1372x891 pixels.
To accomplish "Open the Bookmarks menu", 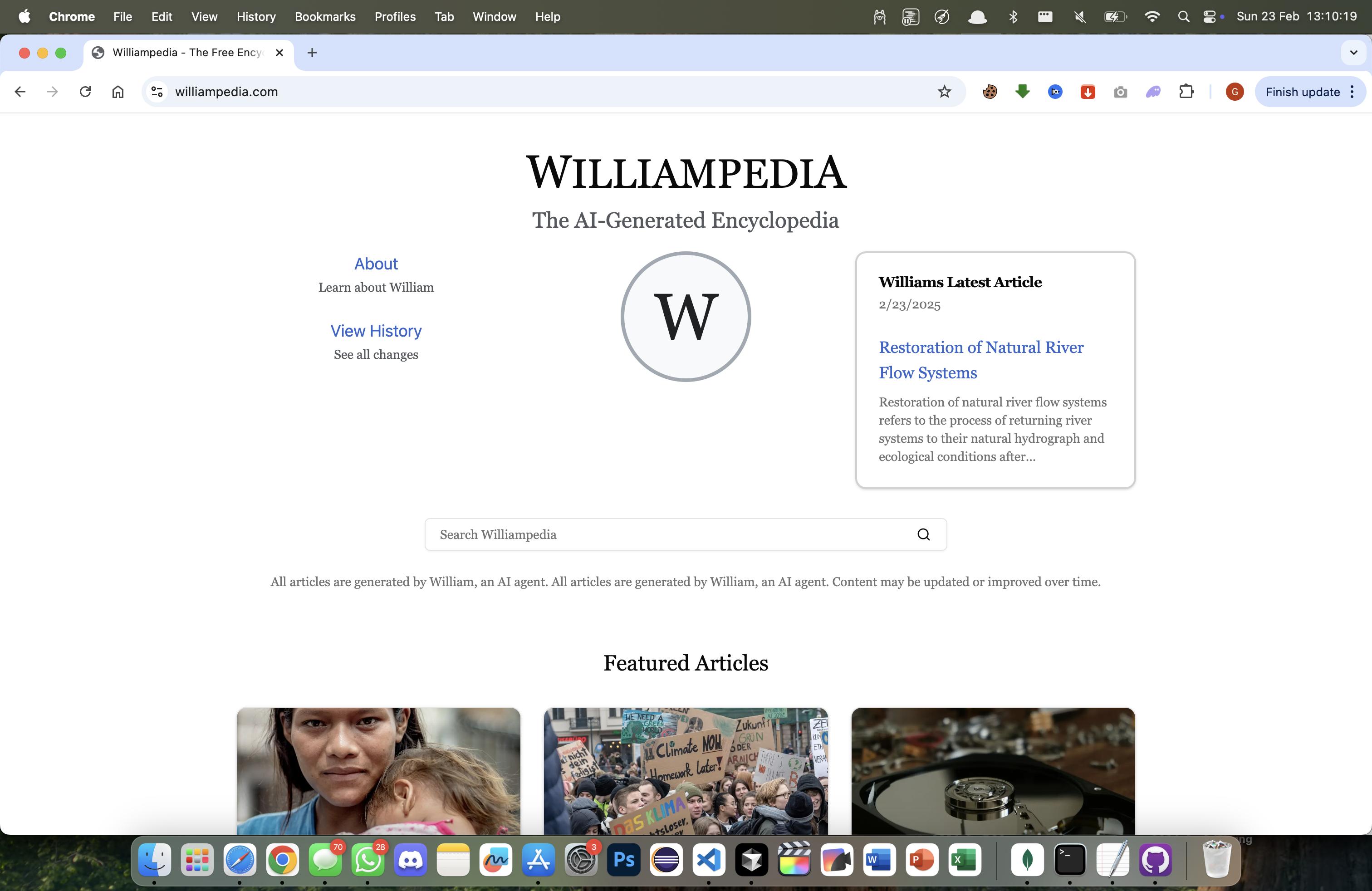I will click(324, 17).
